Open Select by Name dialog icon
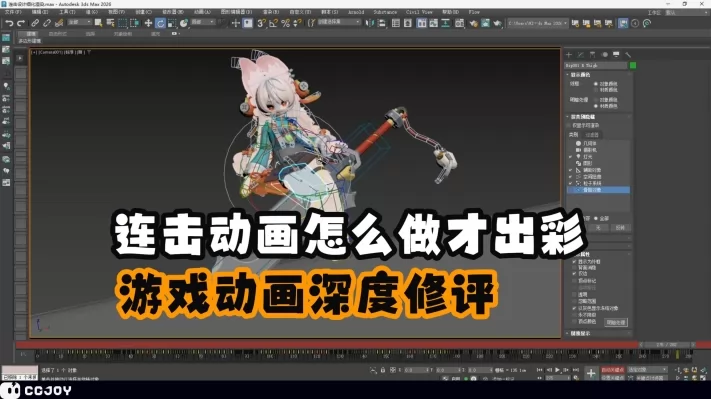 pyautogui.click(x=110, y=23)
